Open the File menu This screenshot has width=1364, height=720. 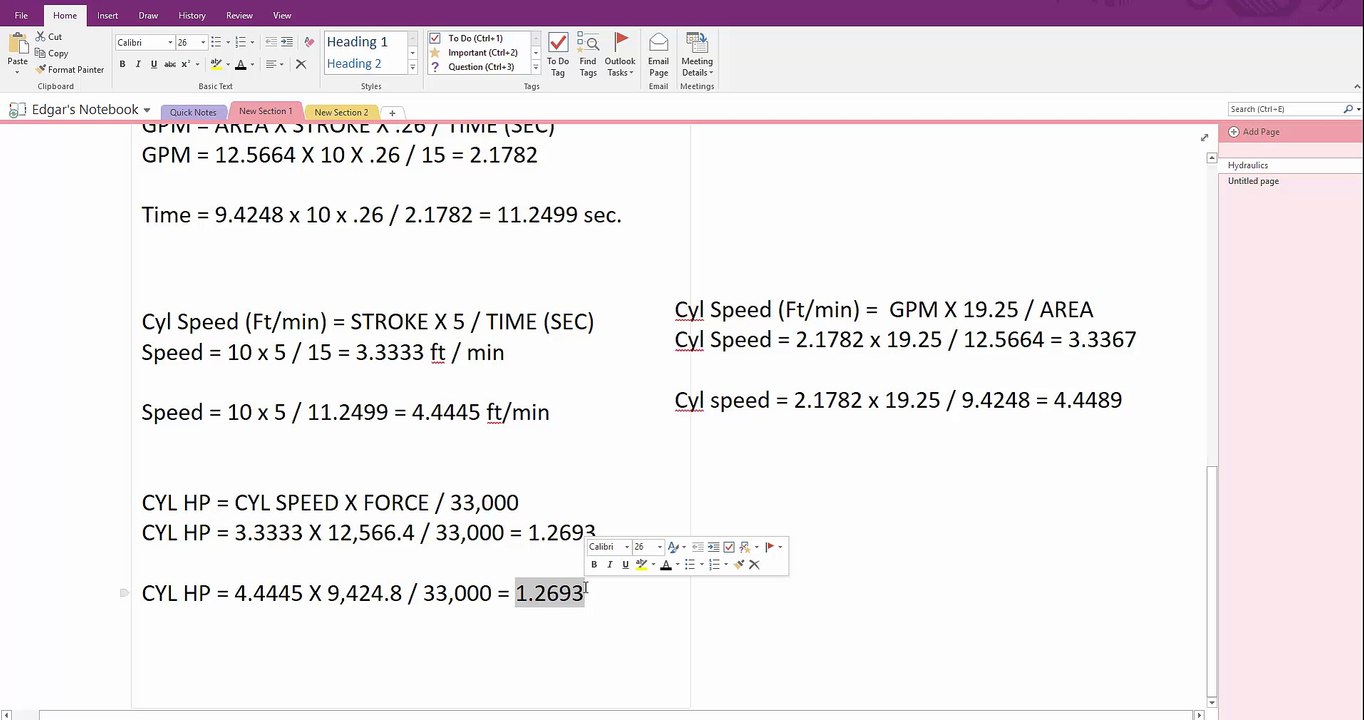[21, 15]
